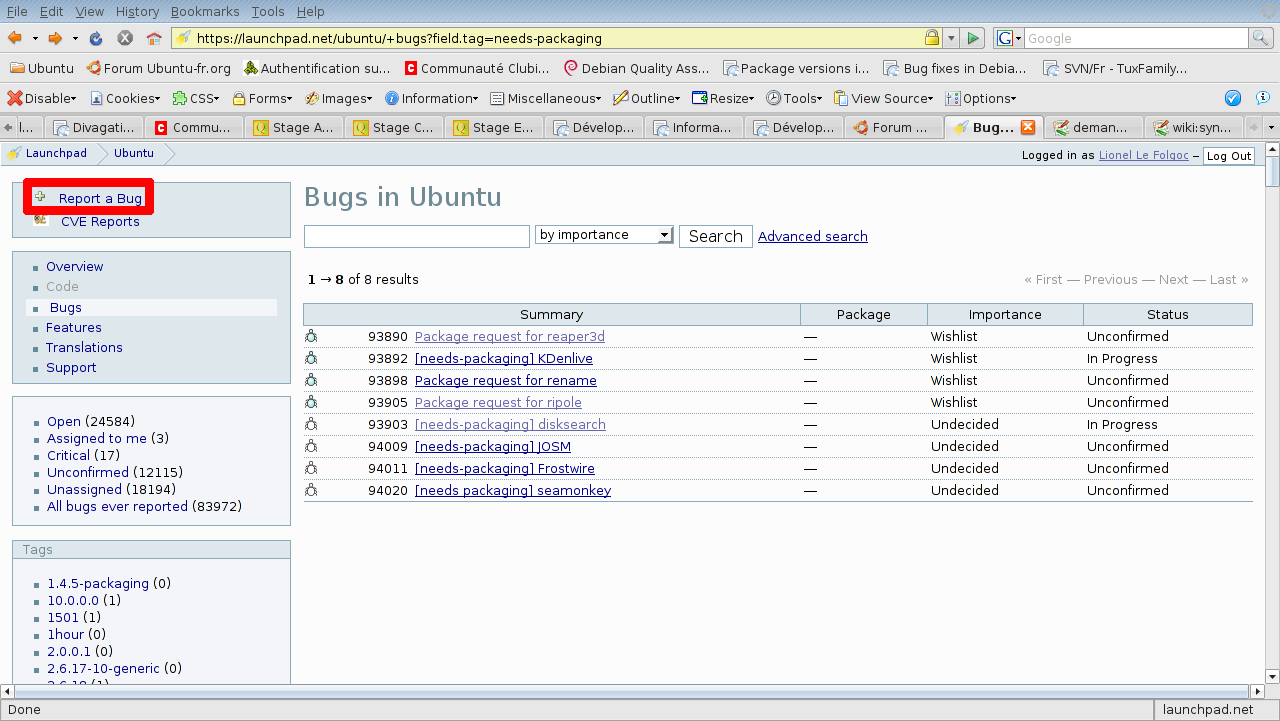
Task: Click the Search button for bugs
Action: (x=715, y=236)
